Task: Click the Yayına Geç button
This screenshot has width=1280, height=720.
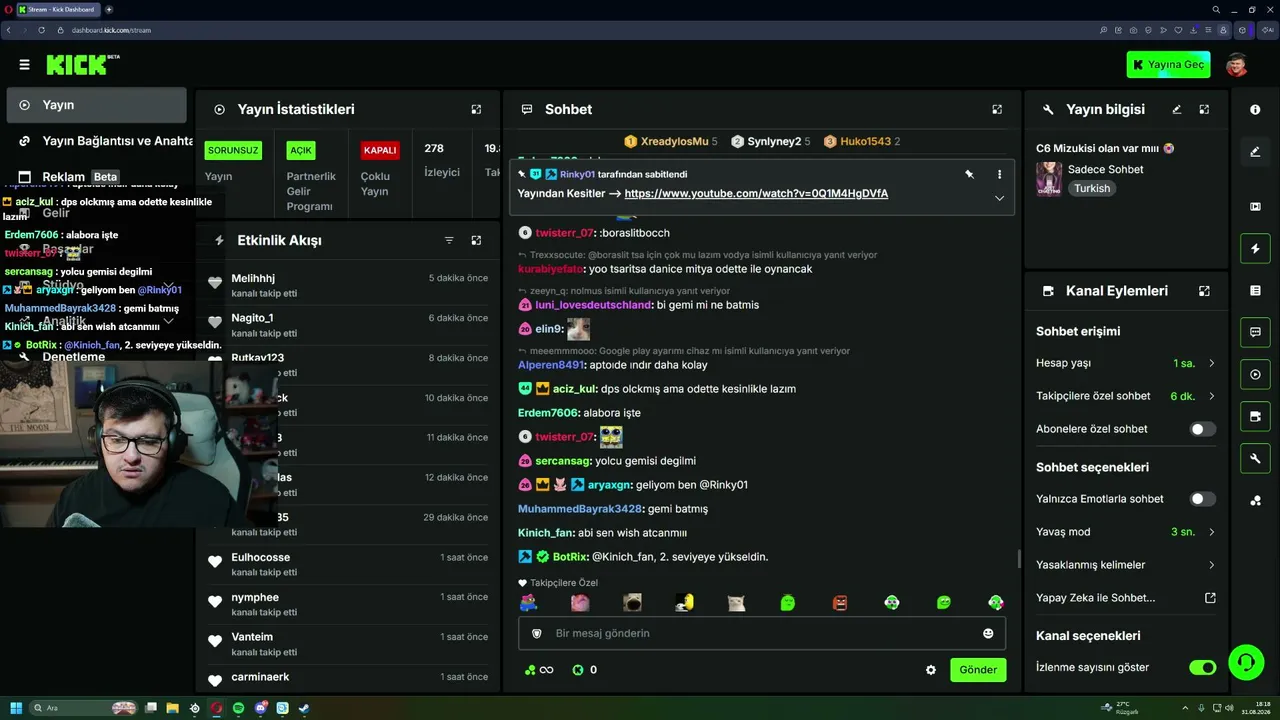Action: pyautogui.click(x=1168, y=65)
